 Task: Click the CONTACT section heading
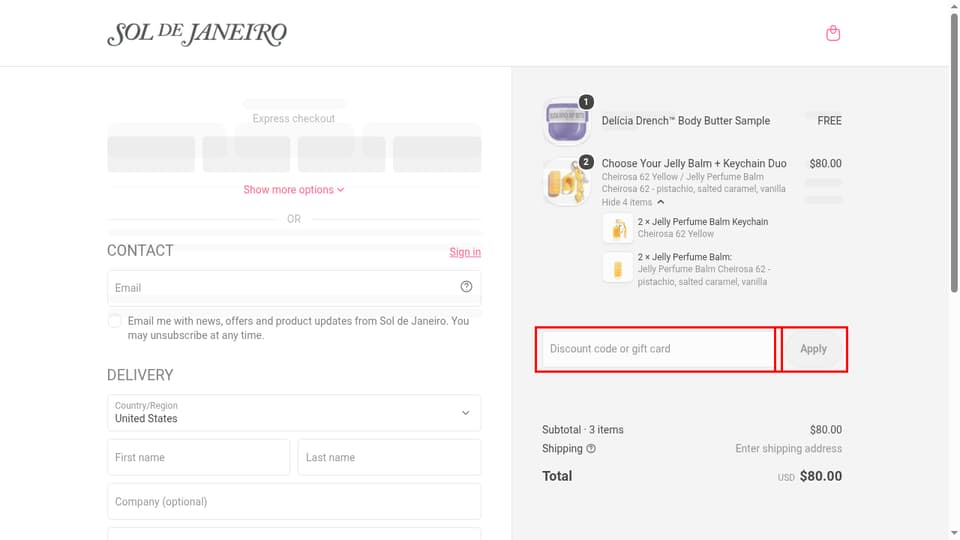pos(140,251)
